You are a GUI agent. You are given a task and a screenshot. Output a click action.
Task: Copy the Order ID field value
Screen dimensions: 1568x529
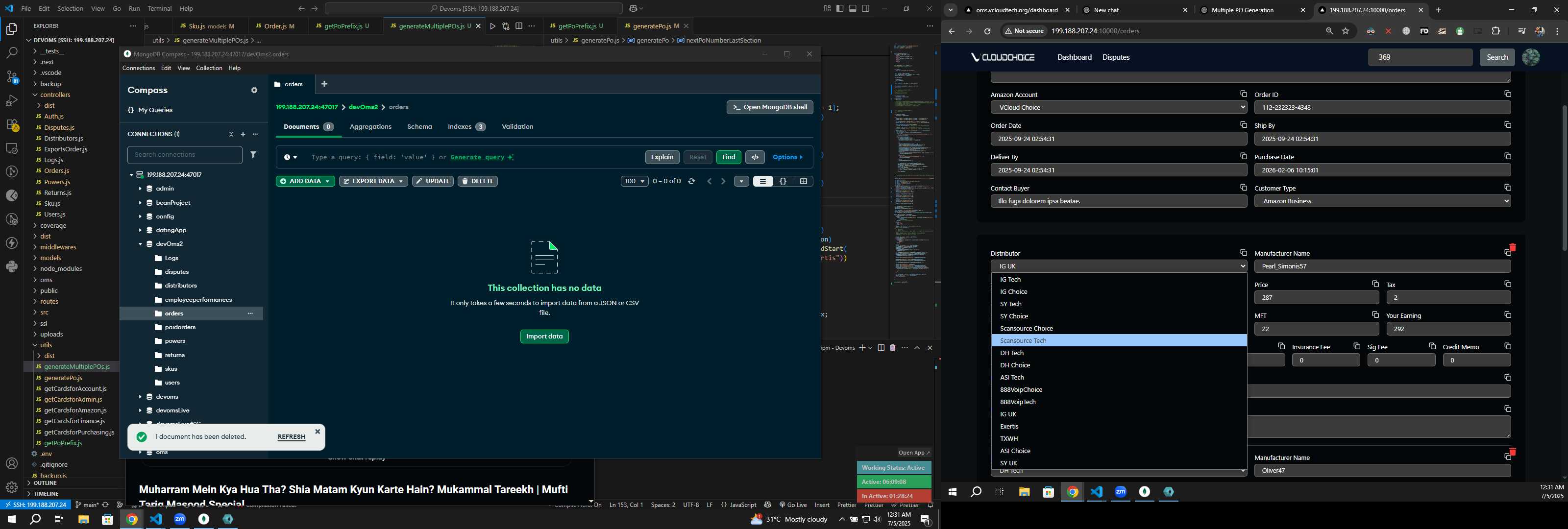pyautogui.click(x=1507, y=95)
